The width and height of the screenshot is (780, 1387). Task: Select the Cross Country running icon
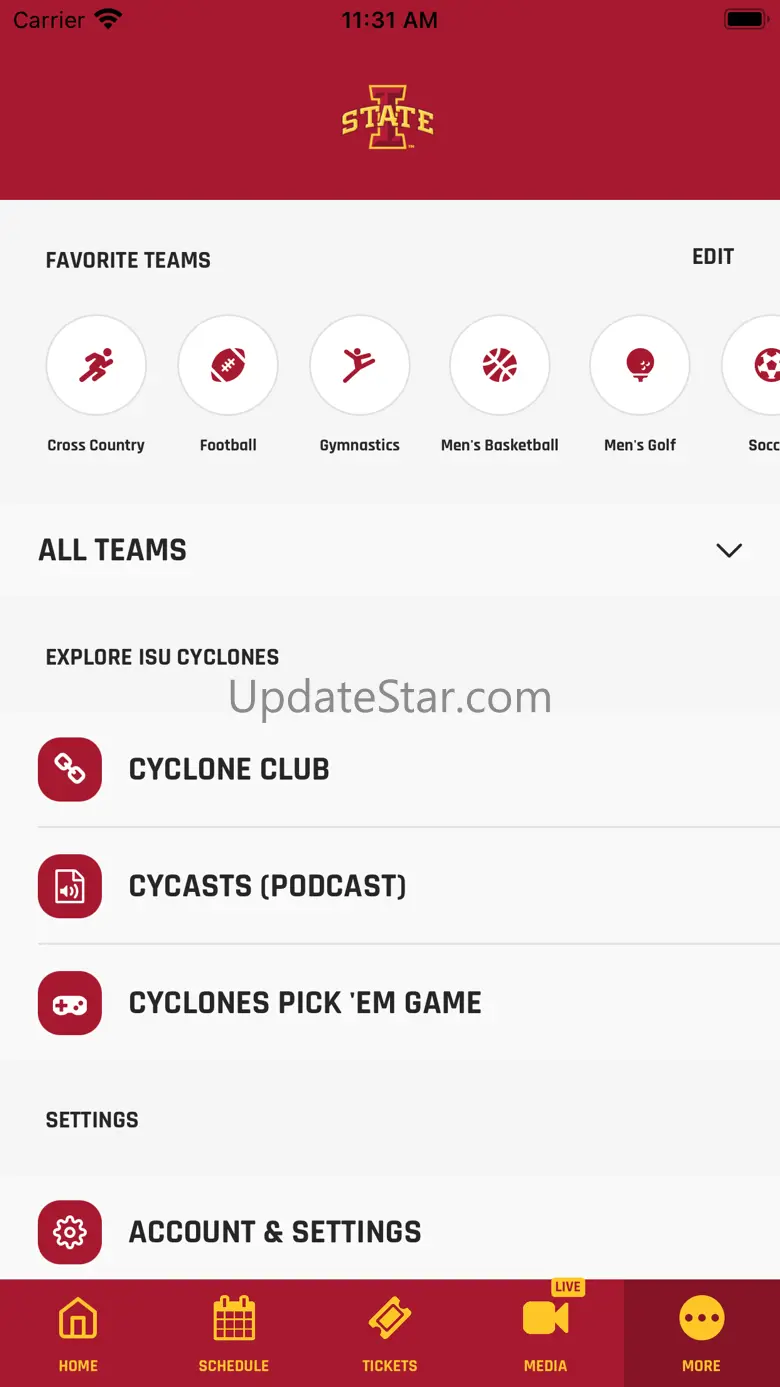pos(96,366)
